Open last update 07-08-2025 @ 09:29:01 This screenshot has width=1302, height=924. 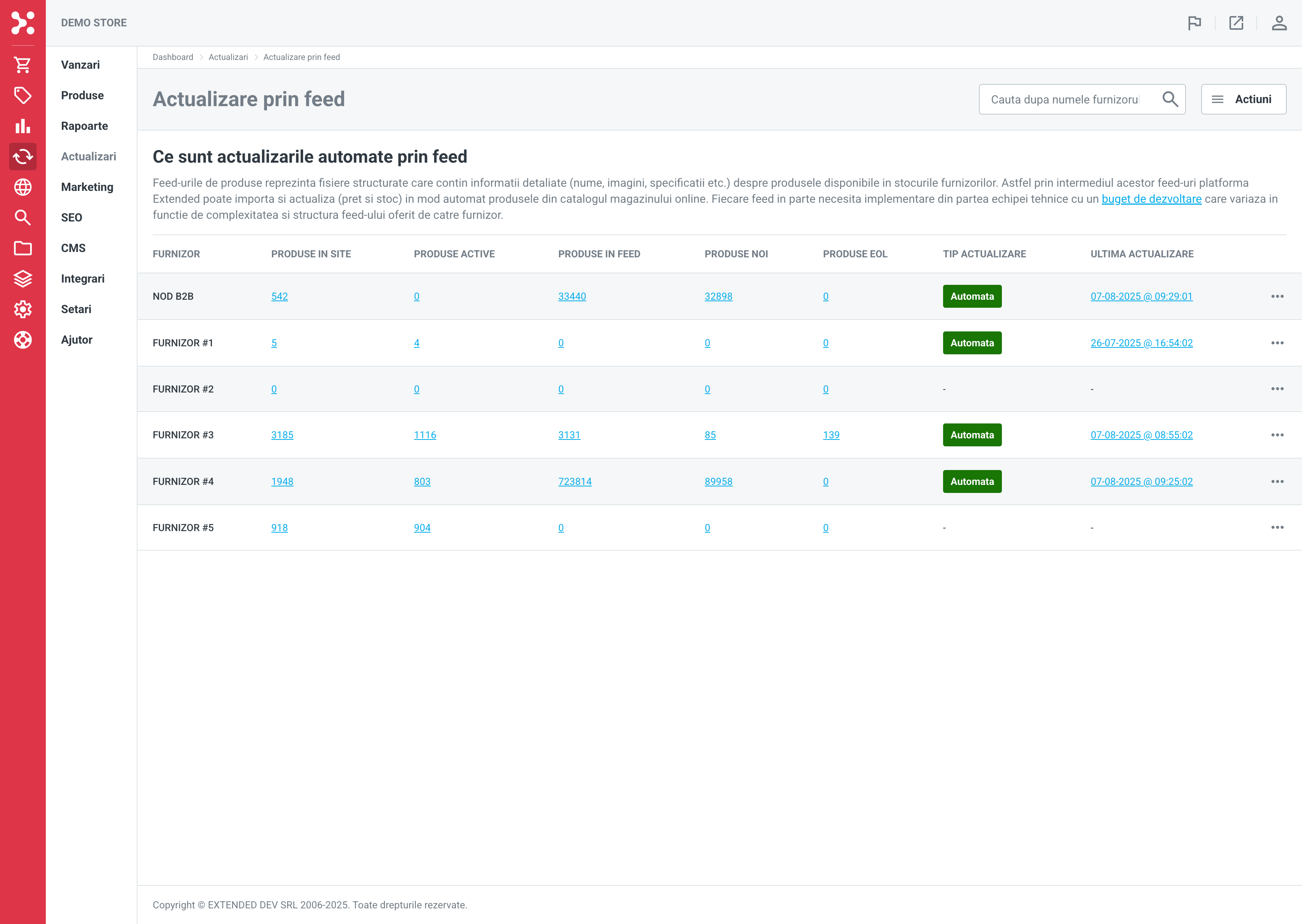pyautogui.click(x=1141, y=296)
